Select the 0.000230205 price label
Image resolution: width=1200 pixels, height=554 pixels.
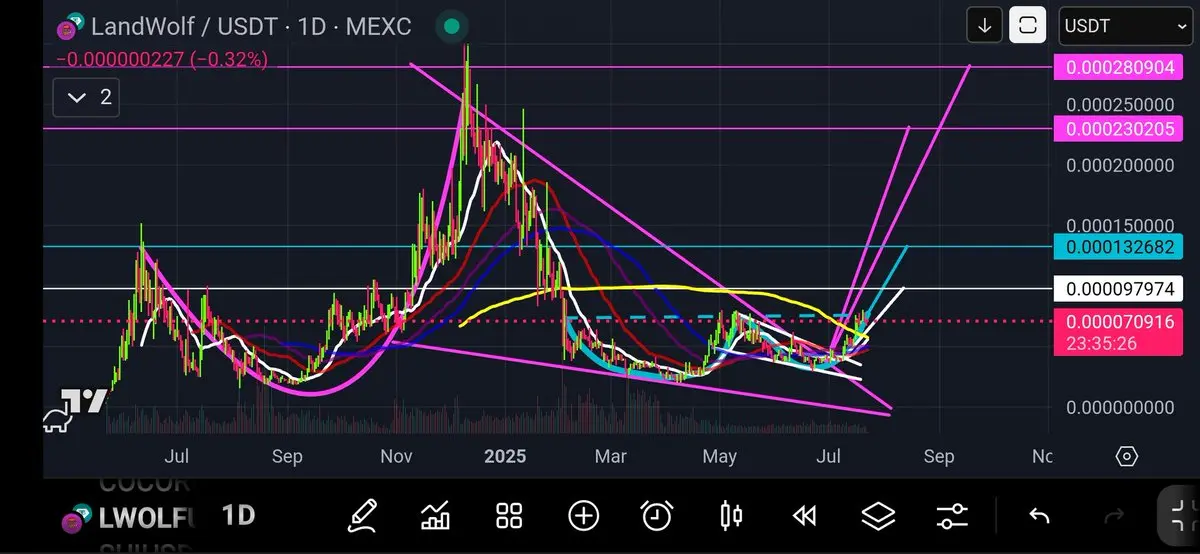tap(1119, 128)
